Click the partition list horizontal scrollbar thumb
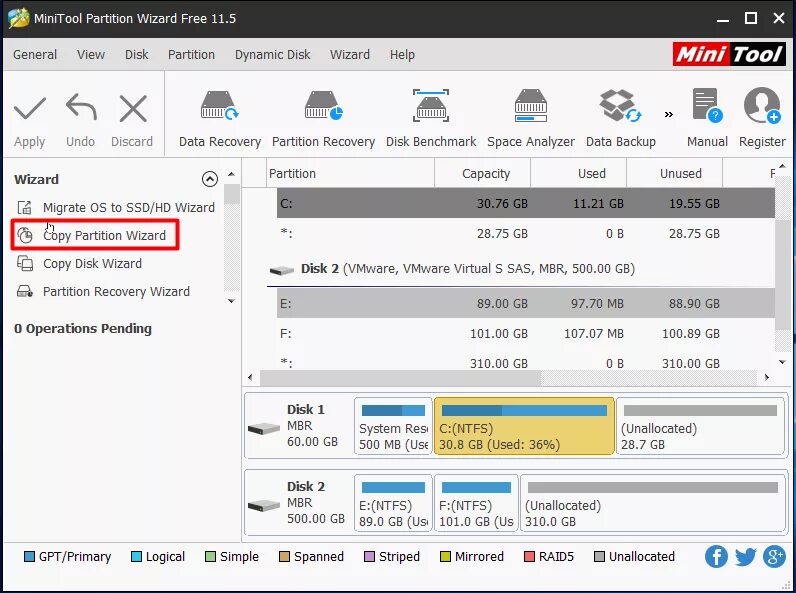 pos(400,377)
